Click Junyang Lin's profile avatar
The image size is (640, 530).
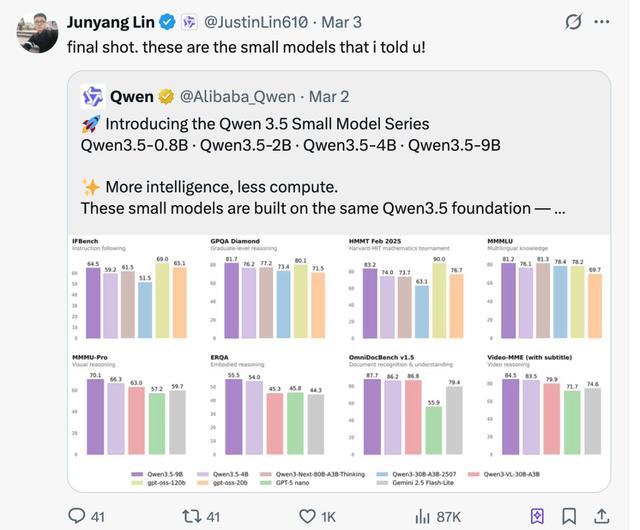tap(37, 32)
